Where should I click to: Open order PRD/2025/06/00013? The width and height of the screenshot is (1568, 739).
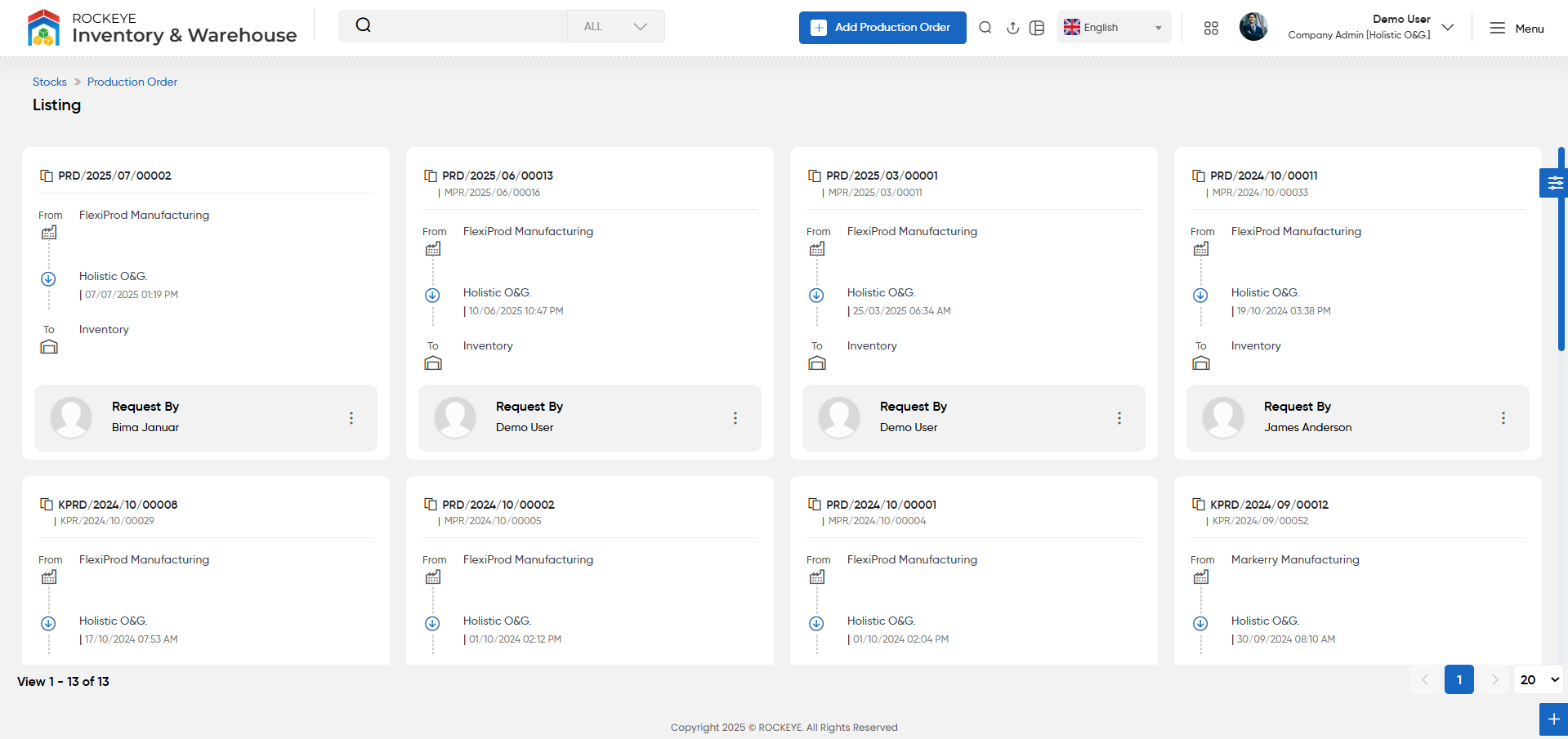click(498, 176)
